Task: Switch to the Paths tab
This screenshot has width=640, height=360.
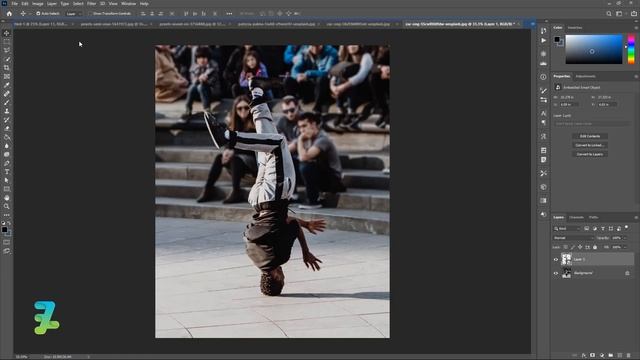Action: [593, 218]
